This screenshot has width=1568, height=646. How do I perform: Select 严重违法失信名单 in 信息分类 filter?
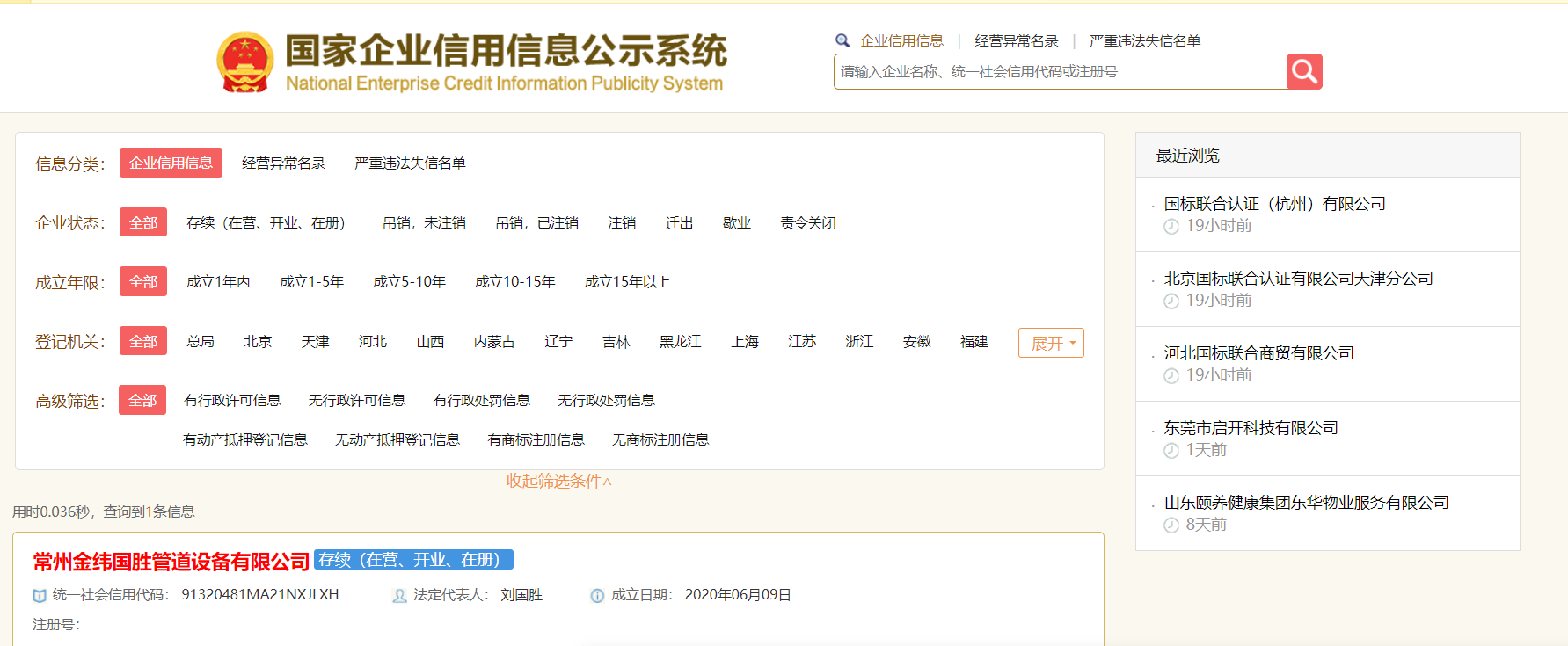[x=410, y=163]
